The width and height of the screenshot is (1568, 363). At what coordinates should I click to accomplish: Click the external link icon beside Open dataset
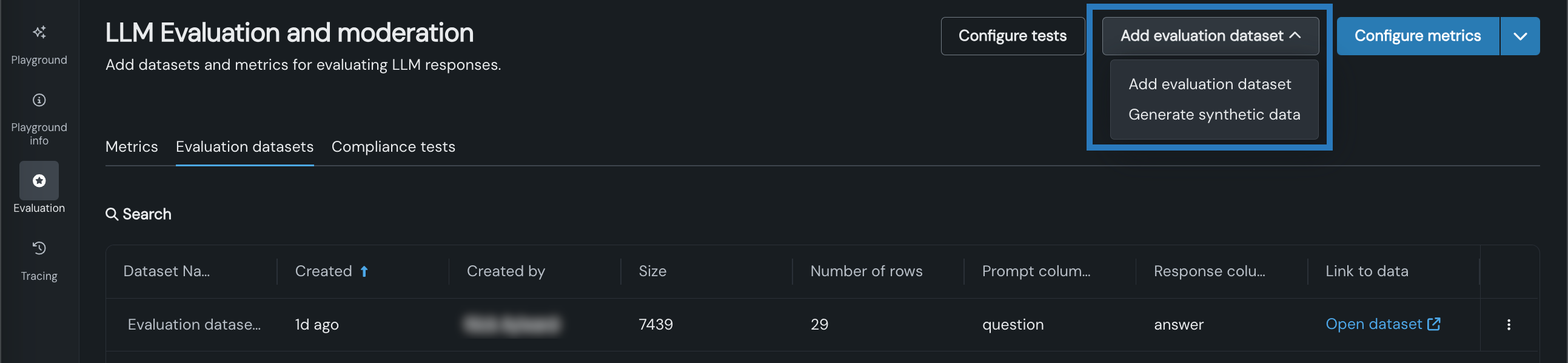(1433, 324)
